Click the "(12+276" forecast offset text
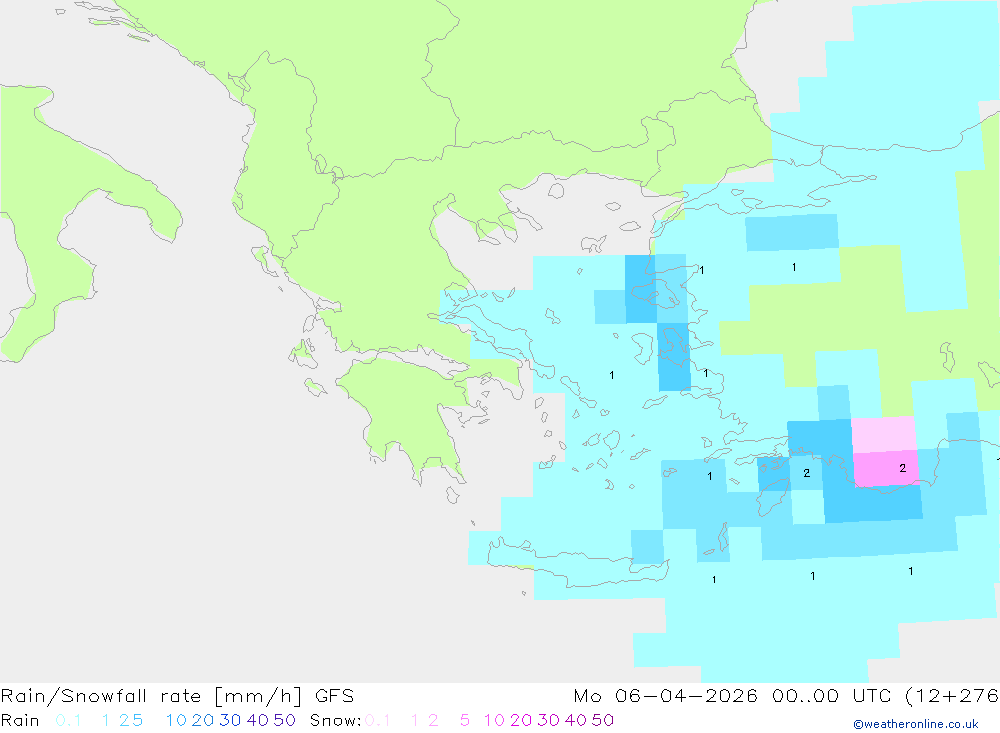 tap(952, 696)
